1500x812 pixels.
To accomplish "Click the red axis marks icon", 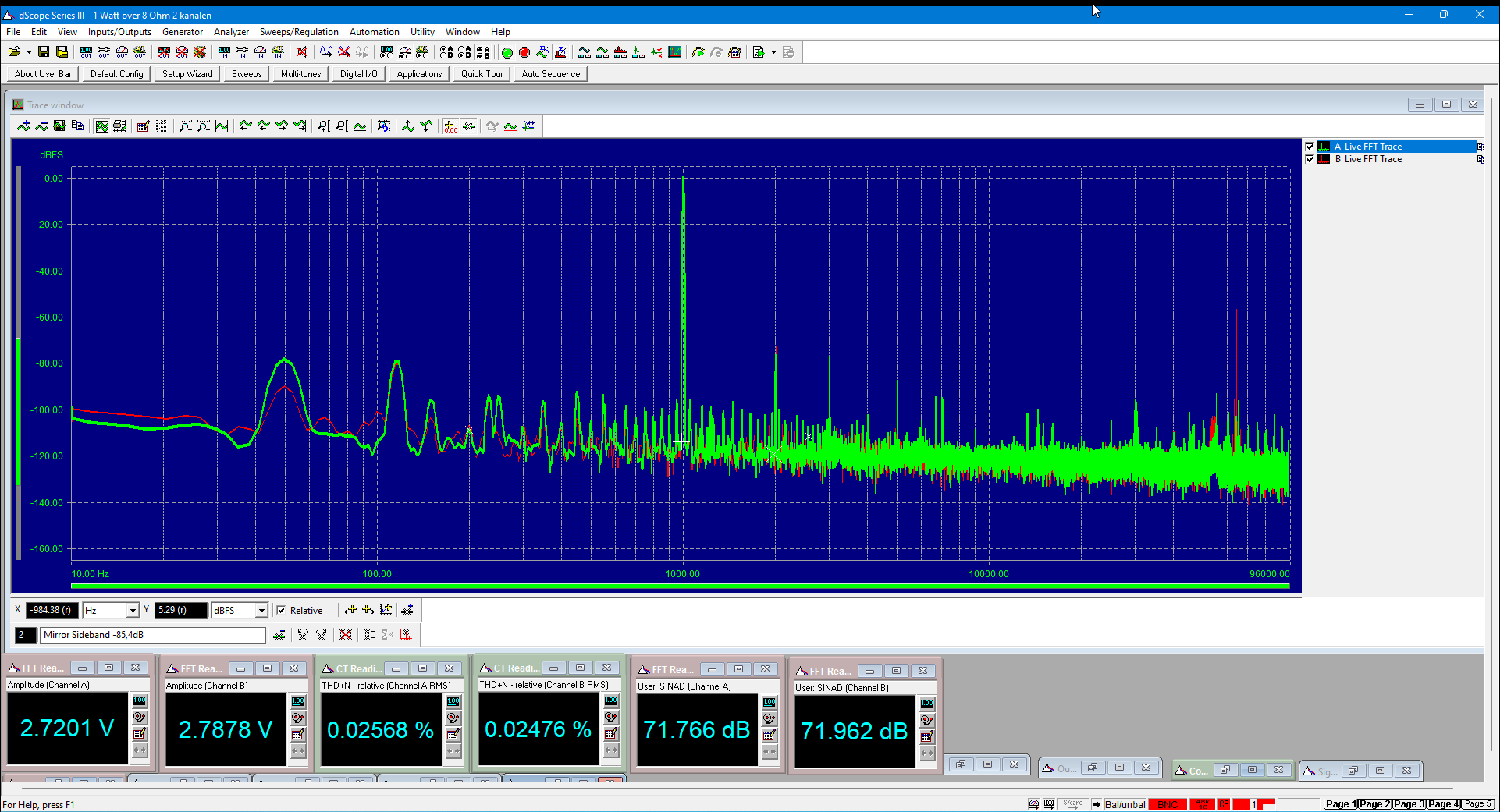I will click(406, 635).
